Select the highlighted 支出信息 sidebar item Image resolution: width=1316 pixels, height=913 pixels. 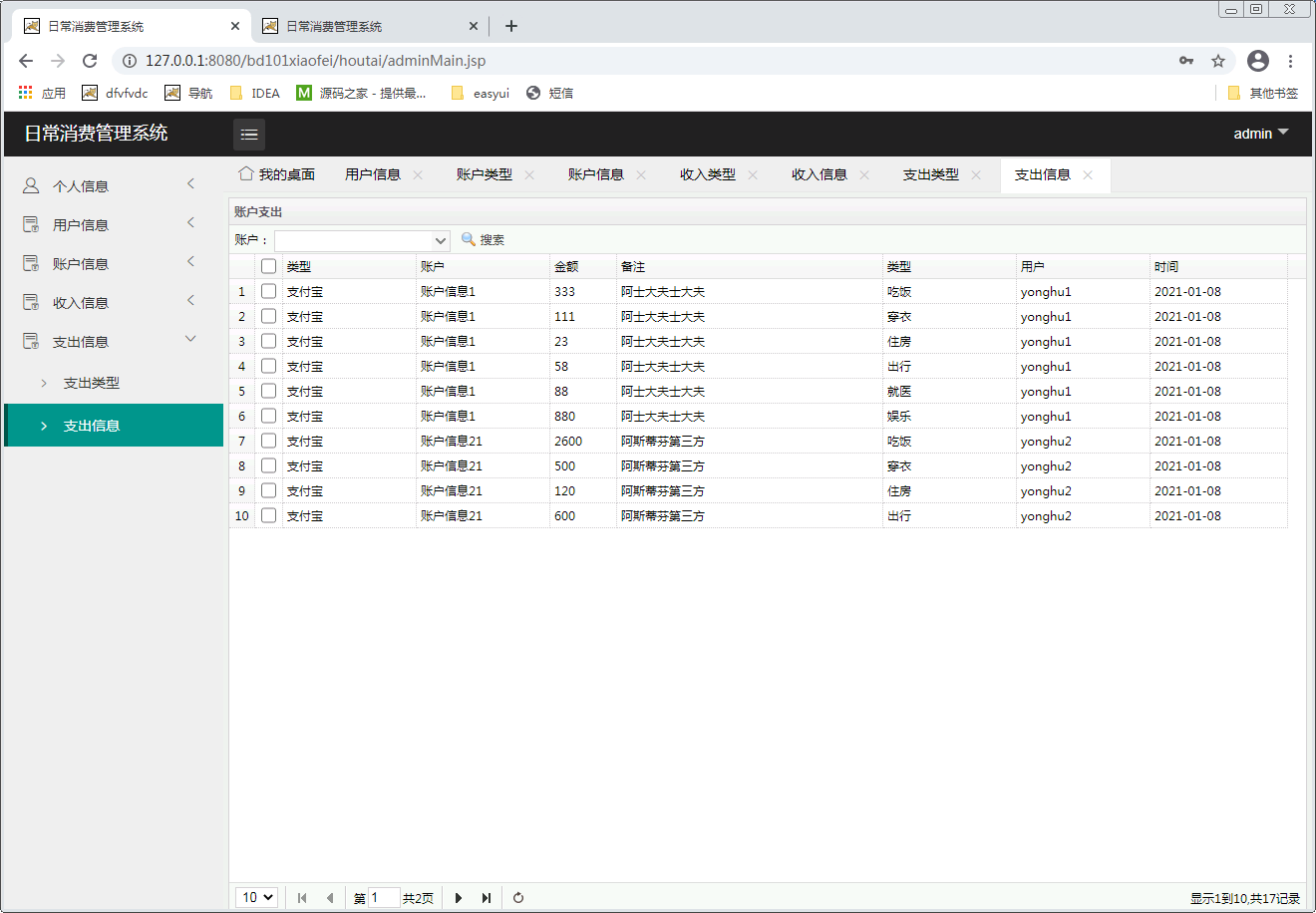(114, 426)
